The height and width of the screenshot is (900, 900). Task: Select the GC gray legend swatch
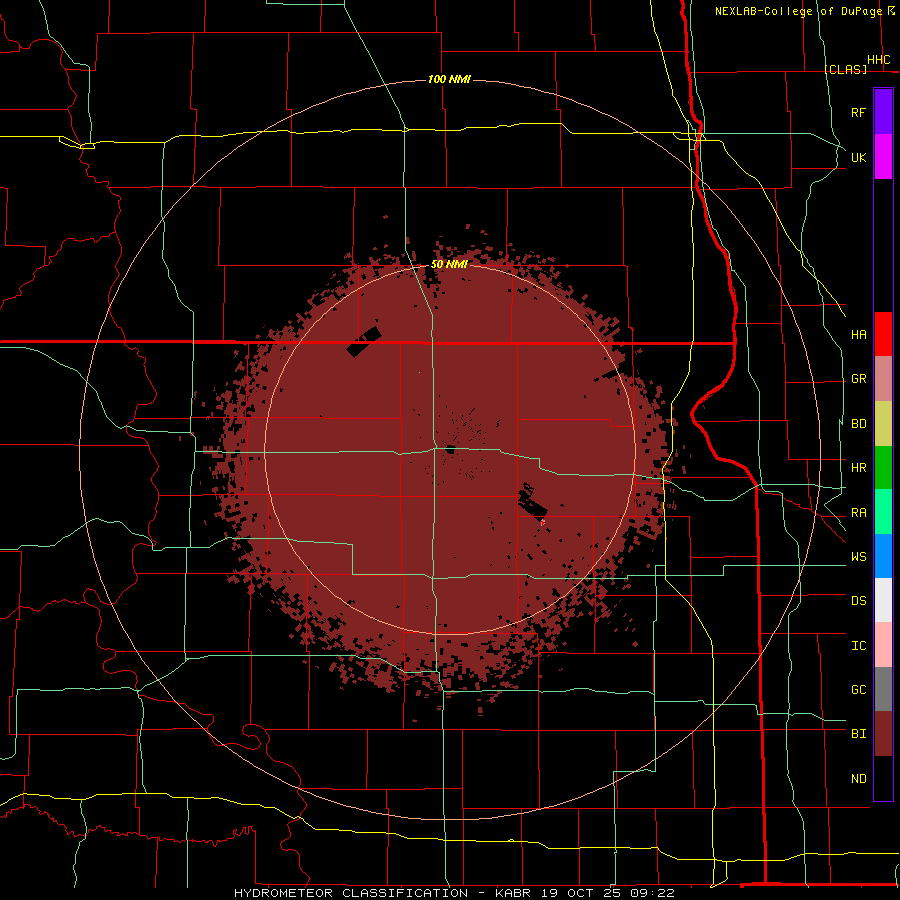(x=883, y=689)
